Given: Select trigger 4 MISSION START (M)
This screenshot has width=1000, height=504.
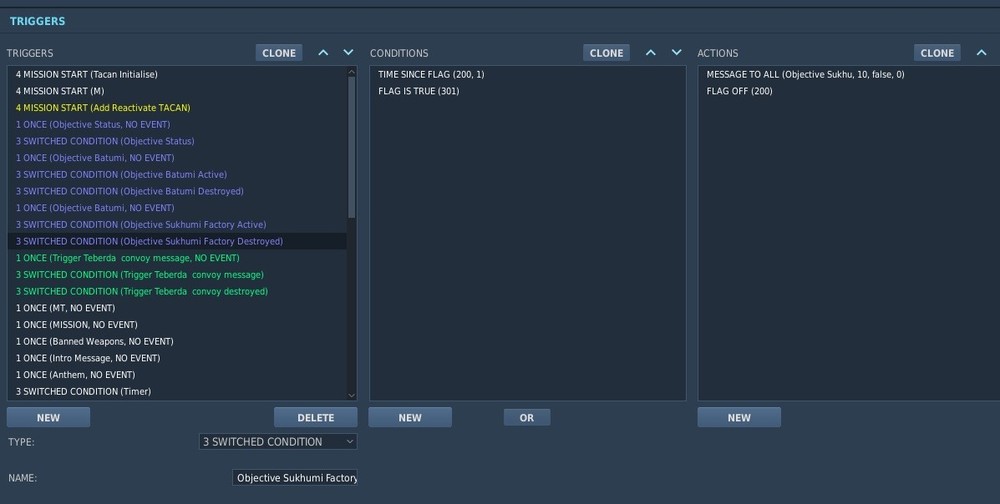Looking at the screenshot, I should [x=177, y=91].
